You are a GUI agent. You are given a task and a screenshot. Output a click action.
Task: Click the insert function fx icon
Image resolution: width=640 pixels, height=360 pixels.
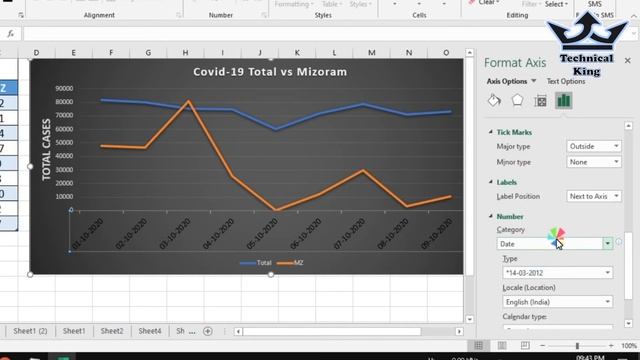tap(11, 34)
